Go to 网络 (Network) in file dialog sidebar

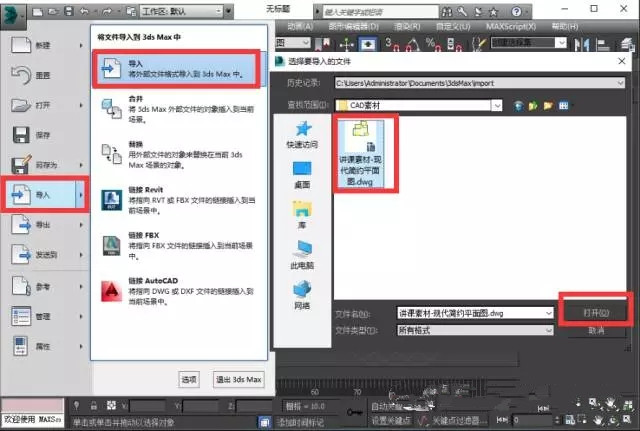tap(302, 295)
